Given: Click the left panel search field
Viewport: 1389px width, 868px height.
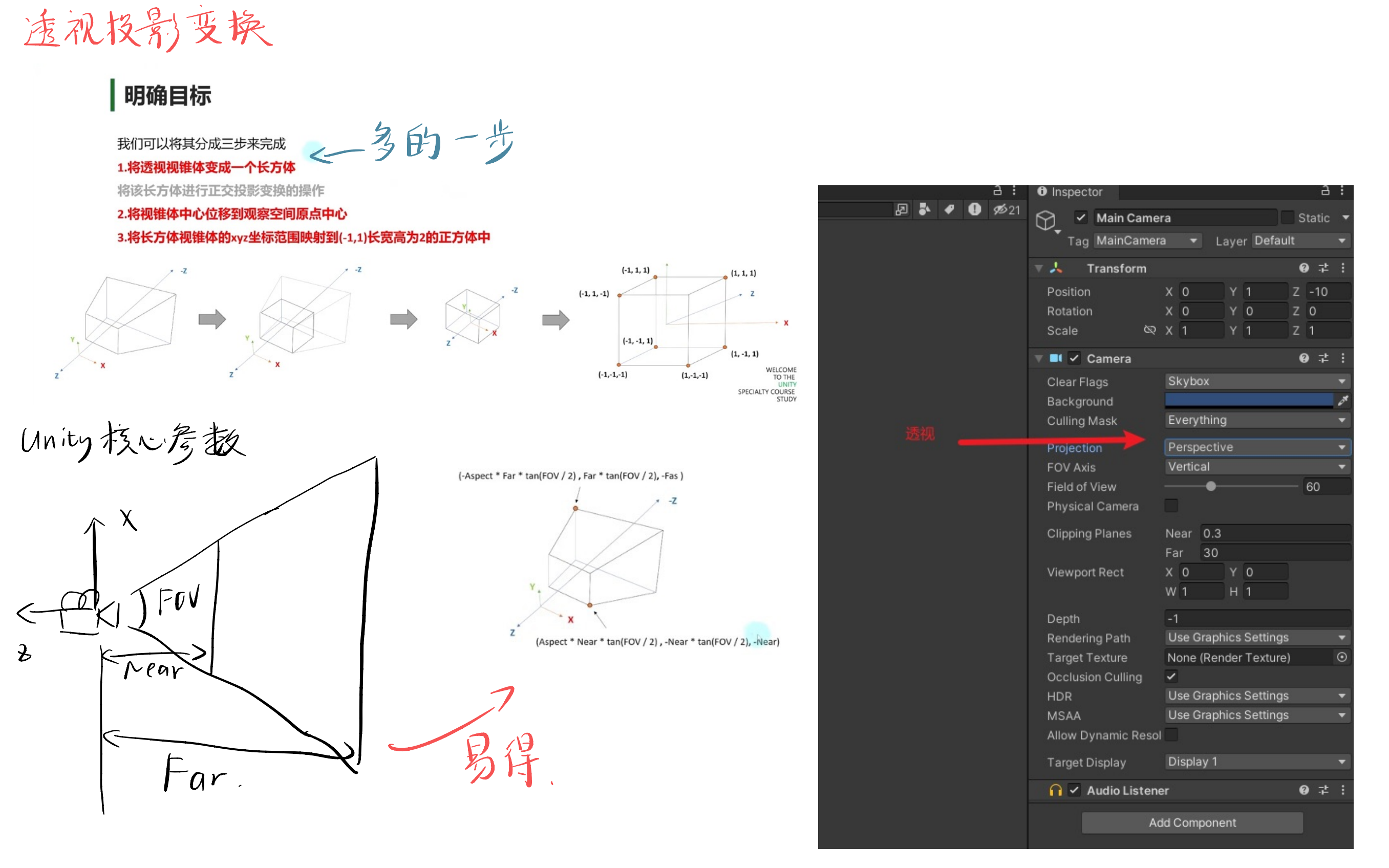Looking at the screenshot, I should click(x=854, y=210).
